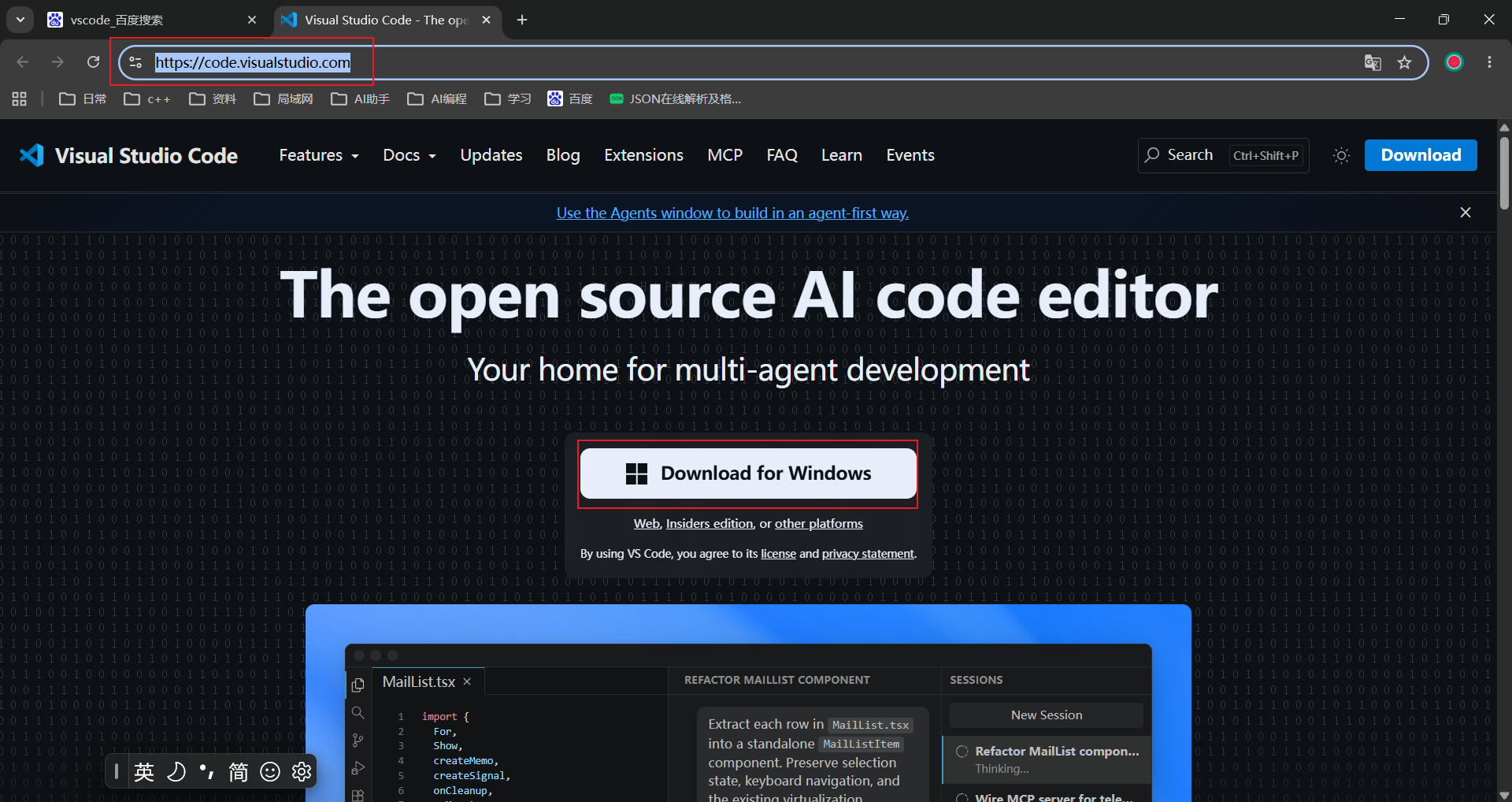Image resolution: width=1512 pixels, height=802 pixels.
Task: Open the 局域网 bookmark folder
Action: pos(283,98)
